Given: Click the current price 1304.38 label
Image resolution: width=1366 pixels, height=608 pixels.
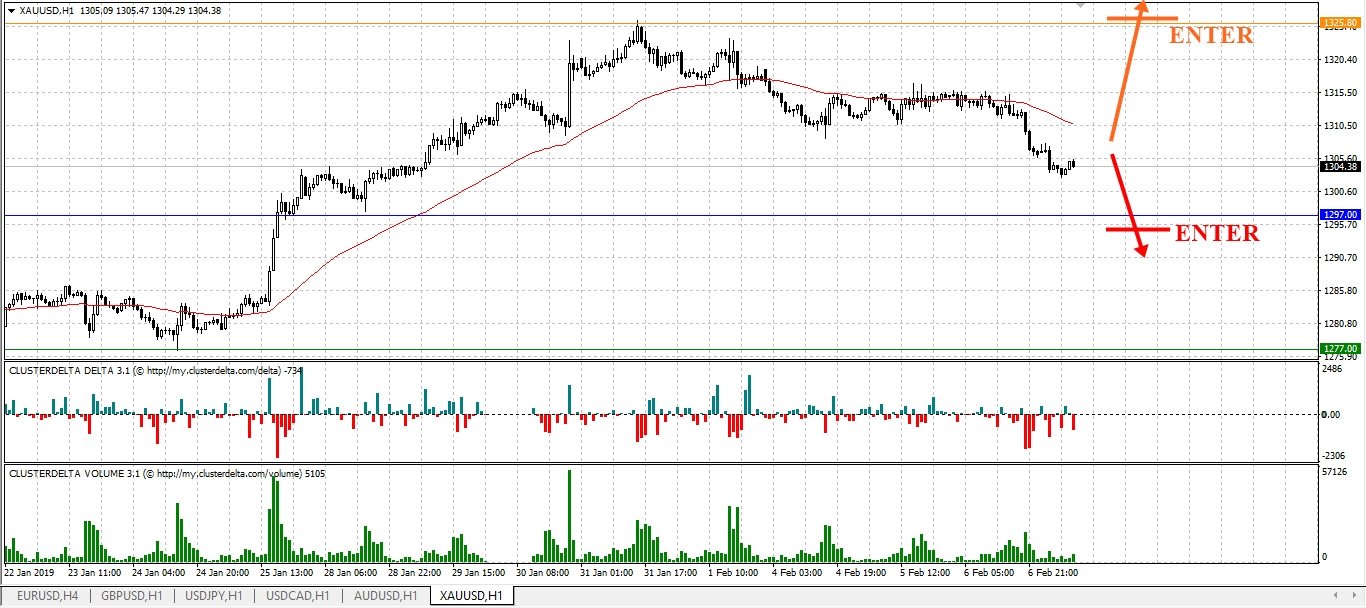Looking at the screenshot, I should [x=1338, y=168].
